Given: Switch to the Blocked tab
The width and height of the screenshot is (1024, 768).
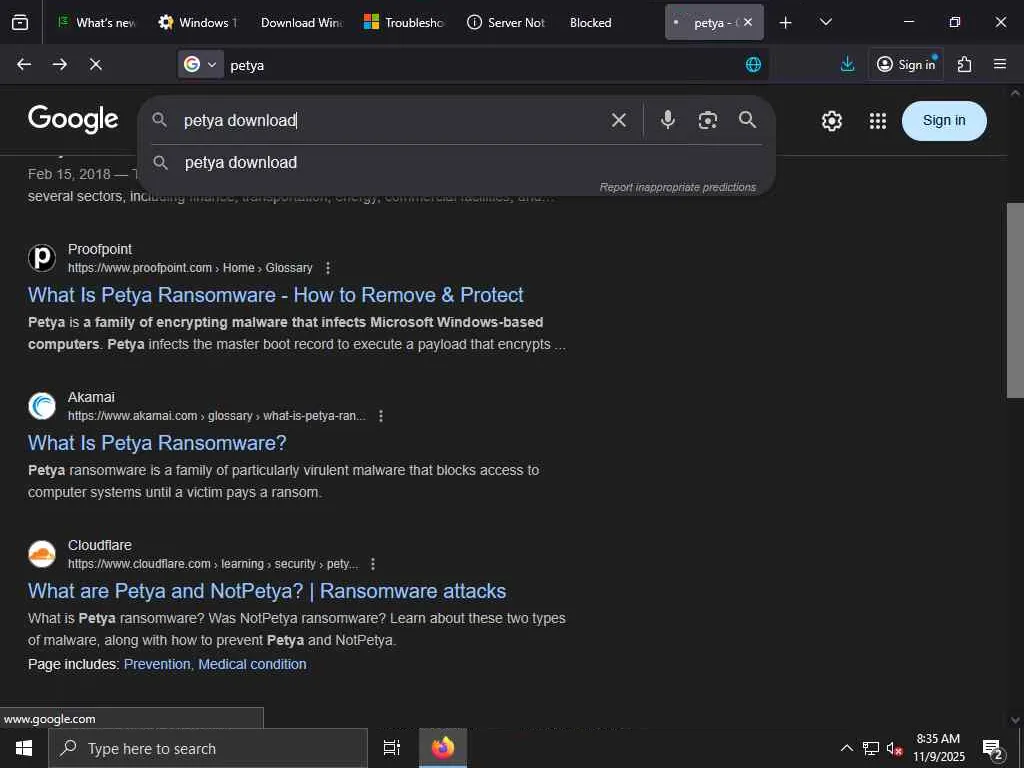Looking at the screenshot, I should [609, 22].
